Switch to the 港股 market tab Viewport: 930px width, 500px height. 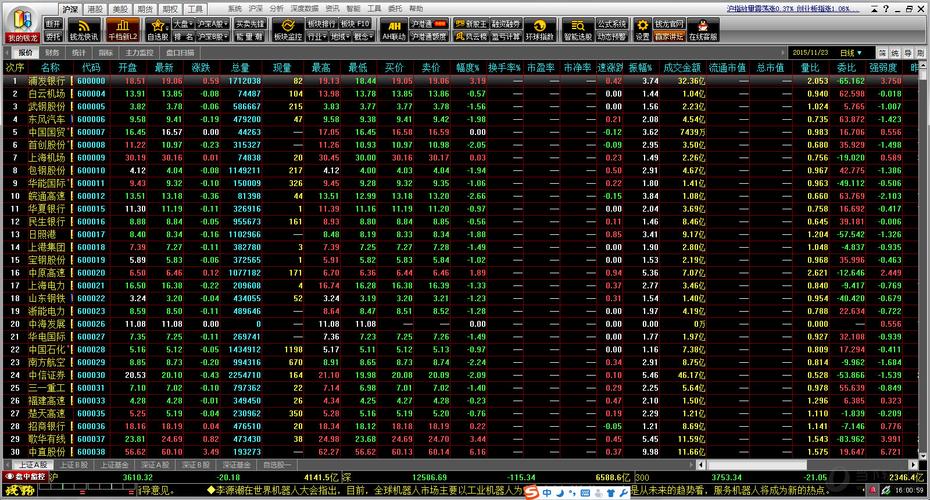click(x=95, y=7)
